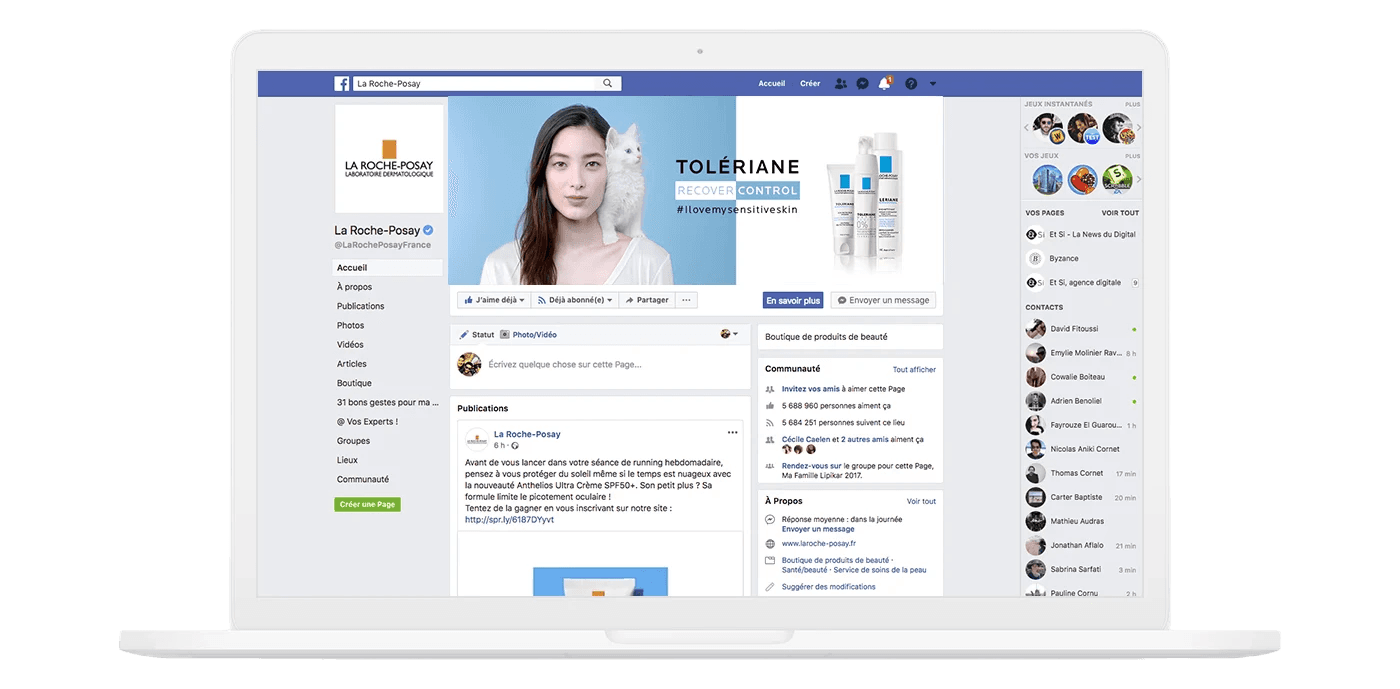The image size is (1400, 689).
Task: Show next instant games with right arrow
Action: [x=1138, y=128]
